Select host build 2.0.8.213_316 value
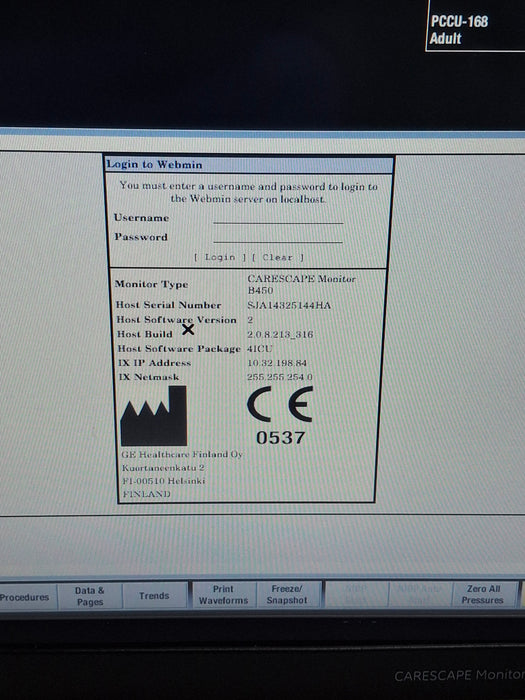The height and width of the screenshot is (700, 525). point(280,334)
